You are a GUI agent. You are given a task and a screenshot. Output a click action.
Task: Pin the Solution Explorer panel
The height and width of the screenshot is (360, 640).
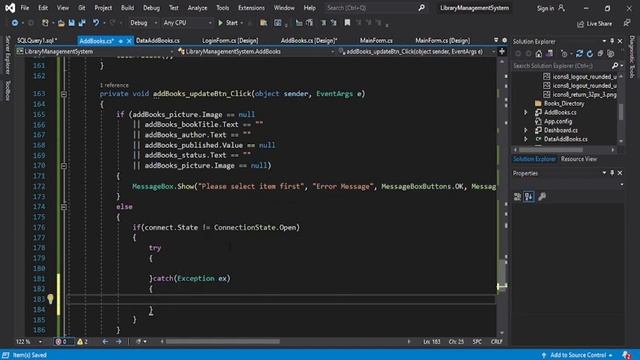point(612,41)
